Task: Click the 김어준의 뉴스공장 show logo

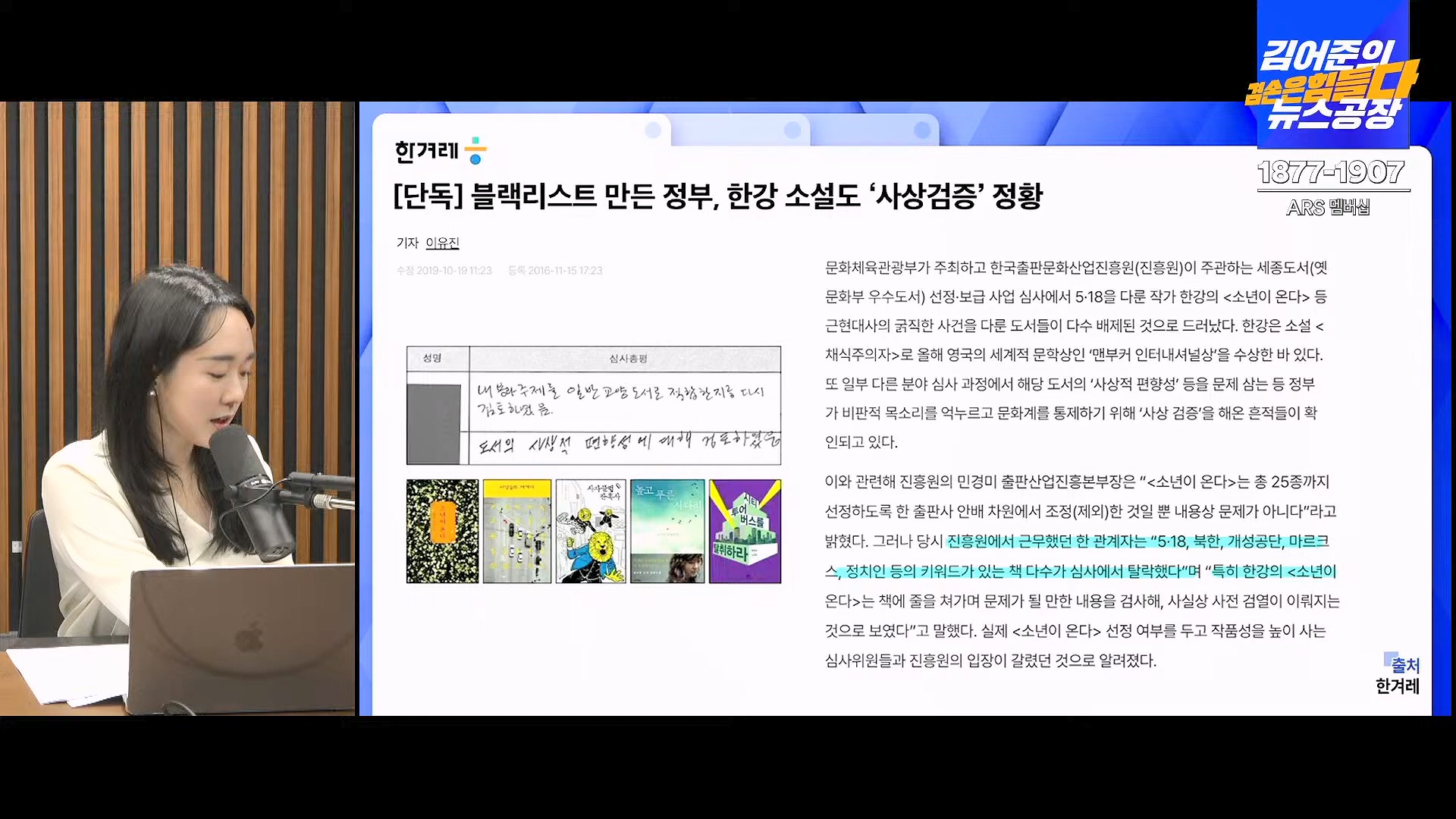Action: [1332, 83]
